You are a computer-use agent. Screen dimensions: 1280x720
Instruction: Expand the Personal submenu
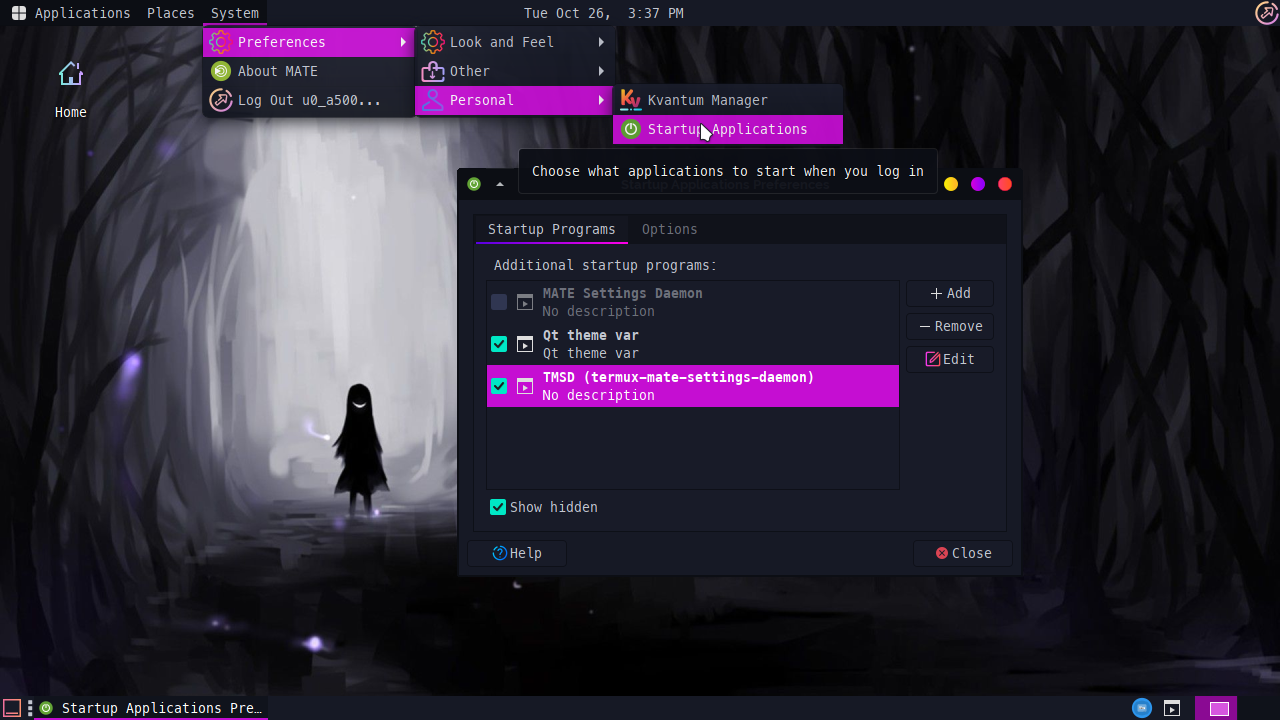pos(514,100)
